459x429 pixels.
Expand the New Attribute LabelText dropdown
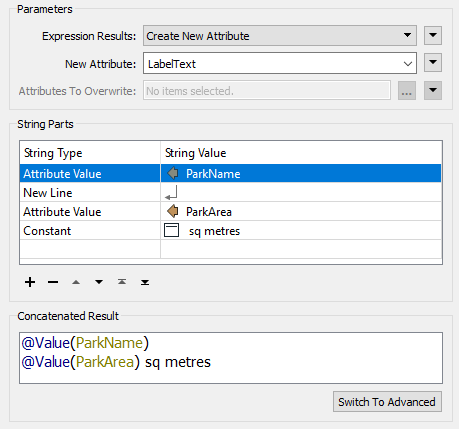point(408,64)
